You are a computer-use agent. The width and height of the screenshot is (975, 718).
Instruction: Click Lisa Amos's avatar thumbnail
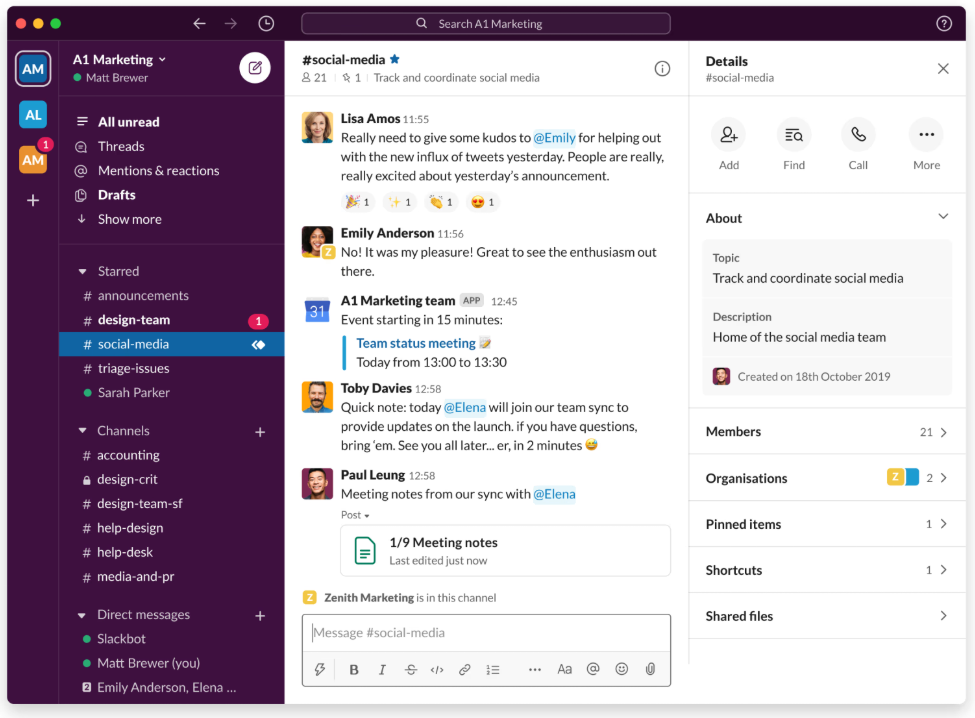coord(317,127)
